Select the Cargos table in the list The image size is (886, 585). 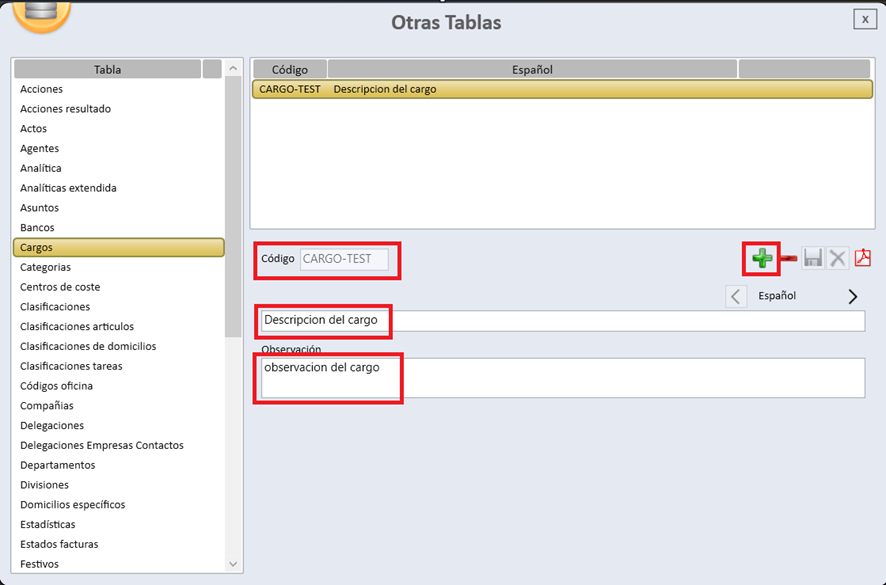point(118,247)
